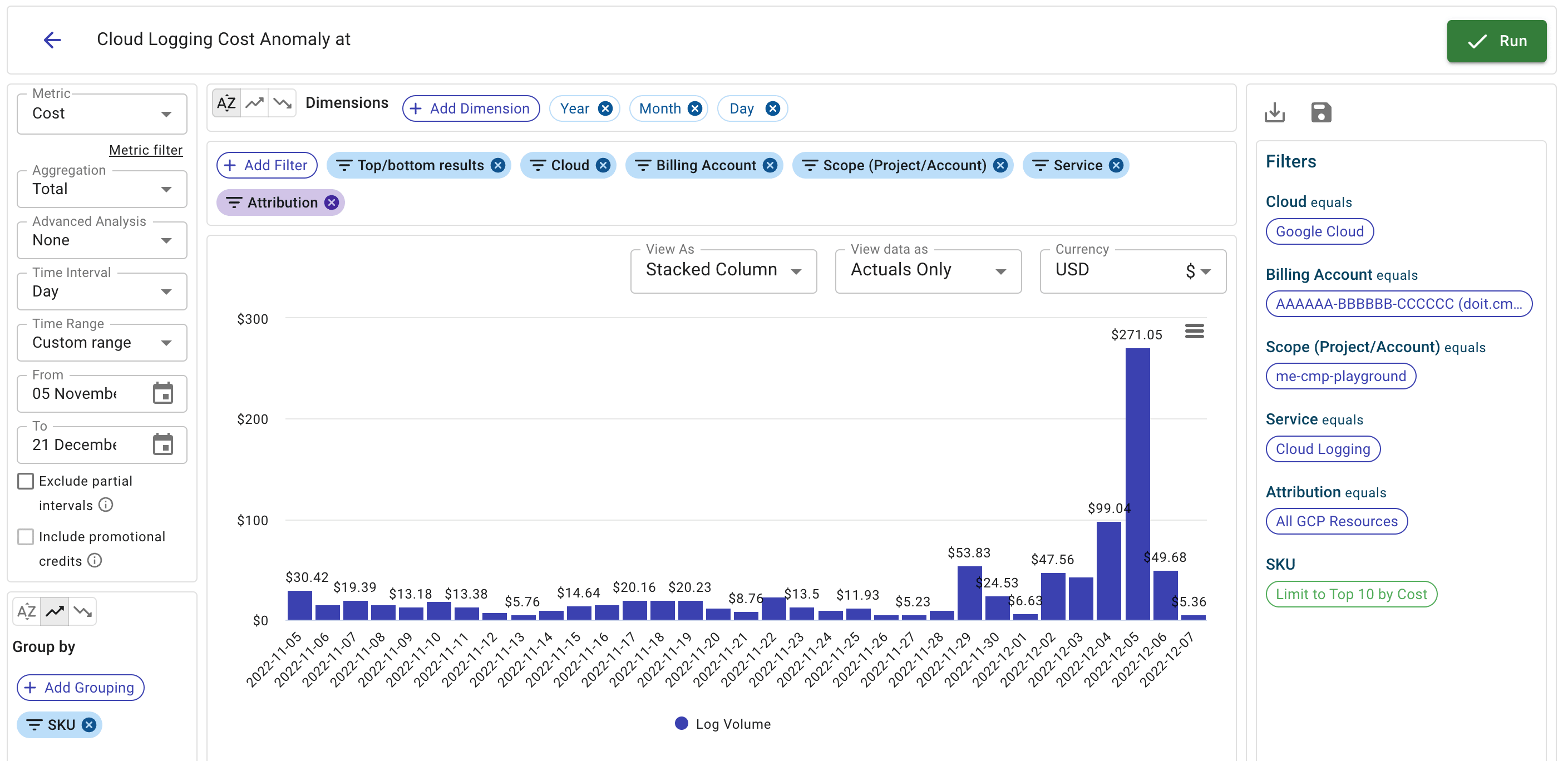Open the Metric filter link
Image resolution: width=1568 pixels, height=761 pixels.
click(145, 150)
